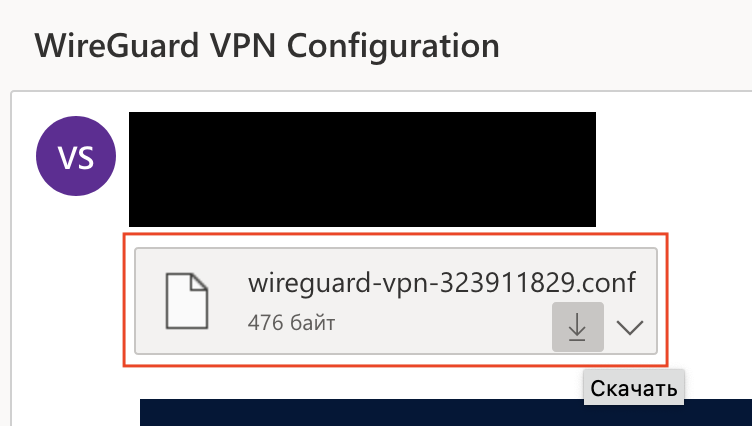Screen dimensions: 752x426
Task: Select the WireGuard VPN Configuration subject heading
Action: [266, 45]
